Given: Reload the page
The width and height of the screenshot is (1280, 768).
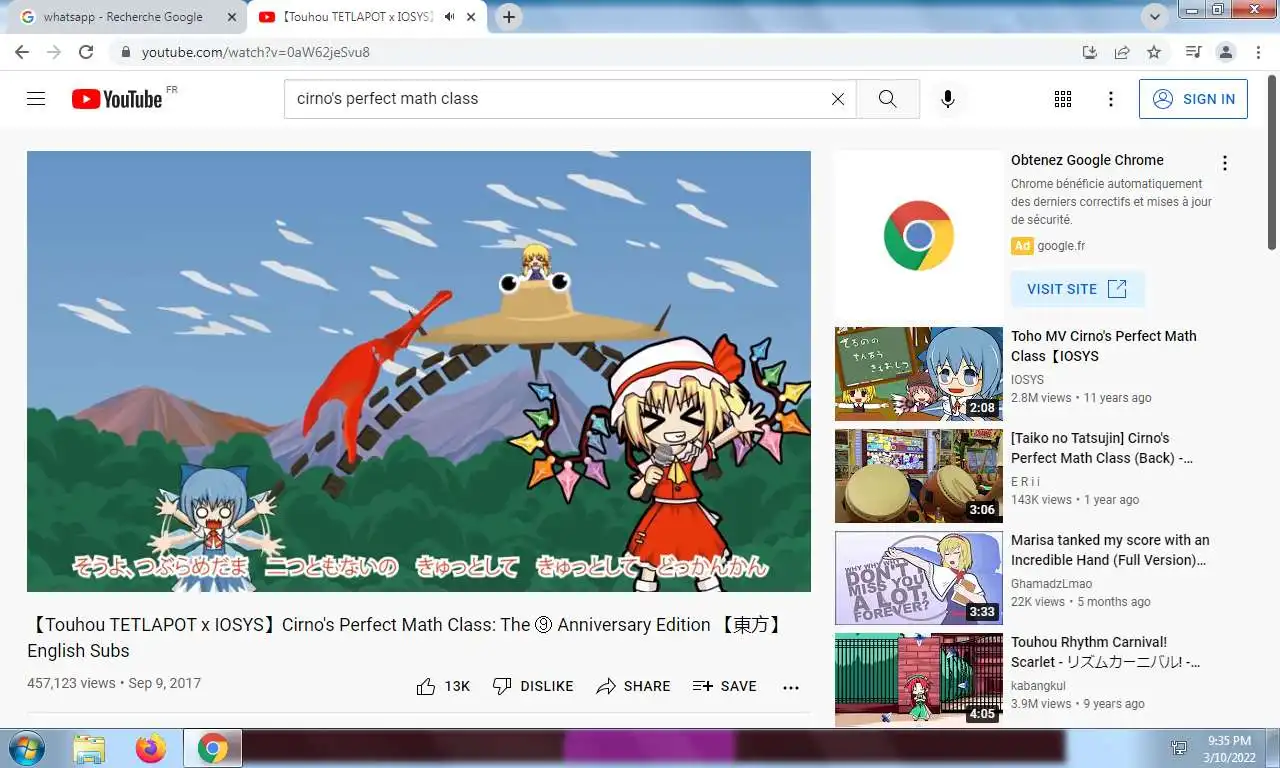Looking at the screenshot, I should pos(86,52).
